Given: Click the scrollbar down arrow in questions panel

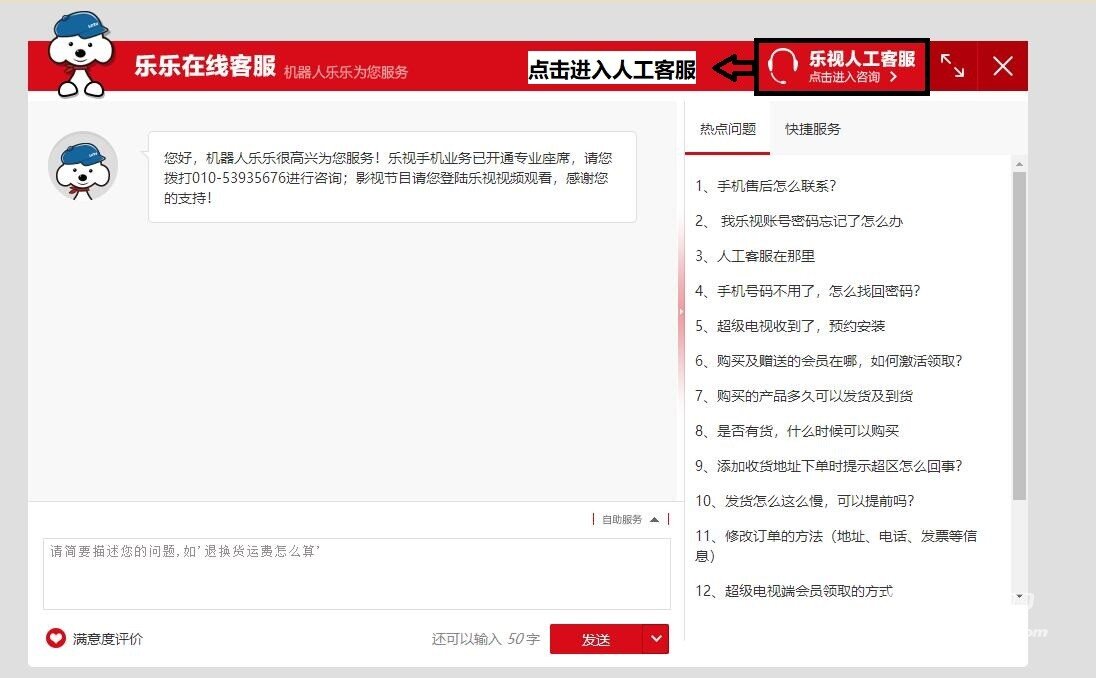Looking at the screenshot, I should tap(1019, 596).
